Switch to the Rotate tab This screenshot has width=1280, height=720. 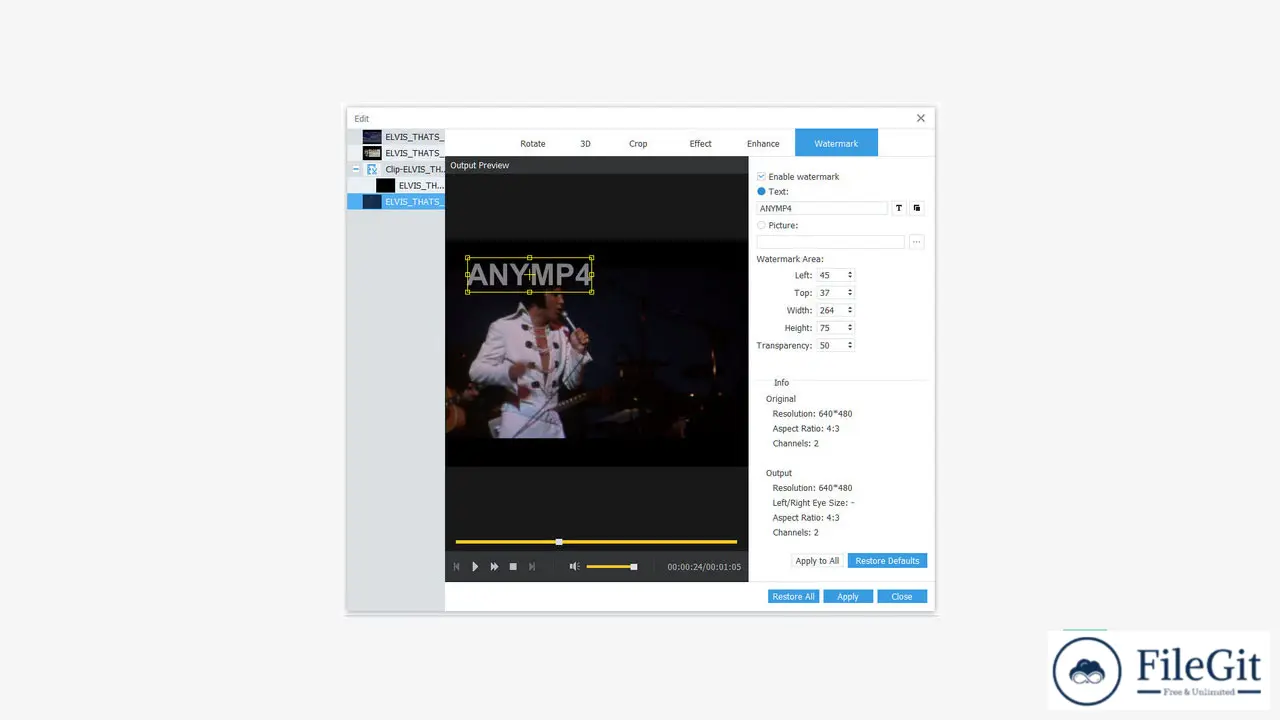pos(533,143)
